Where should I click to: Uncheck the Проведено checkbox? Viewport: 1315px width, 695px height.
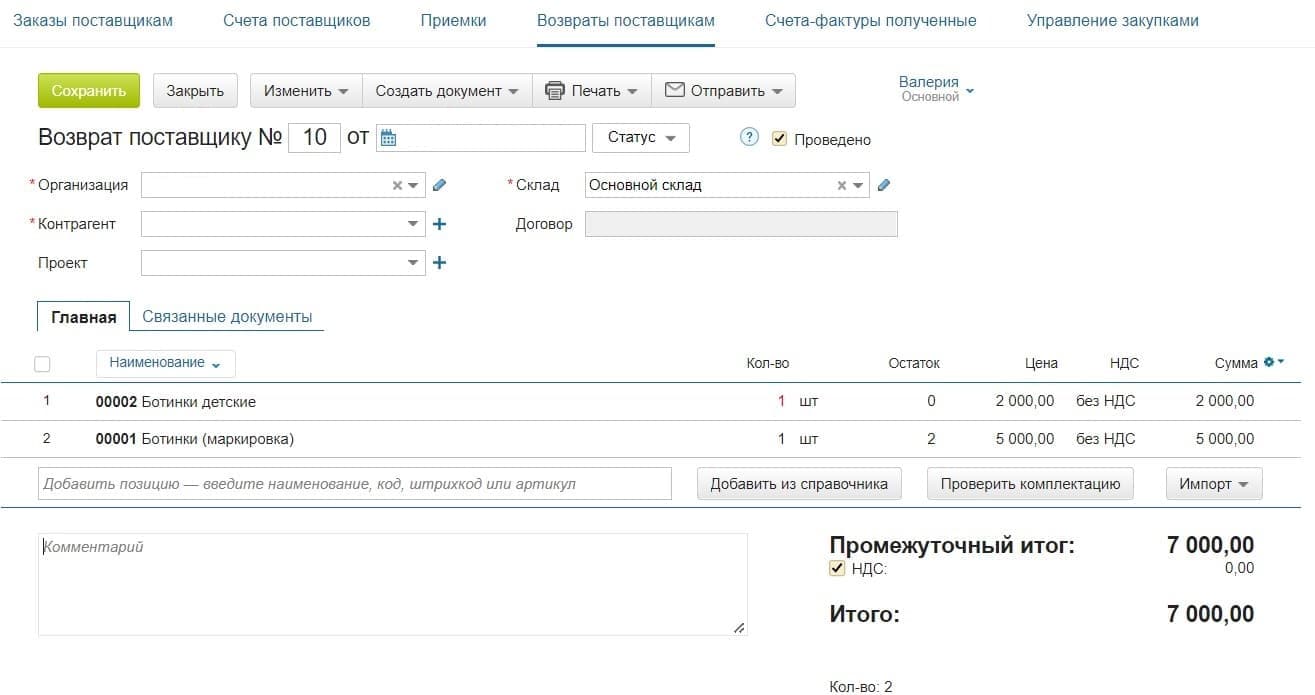780,139
